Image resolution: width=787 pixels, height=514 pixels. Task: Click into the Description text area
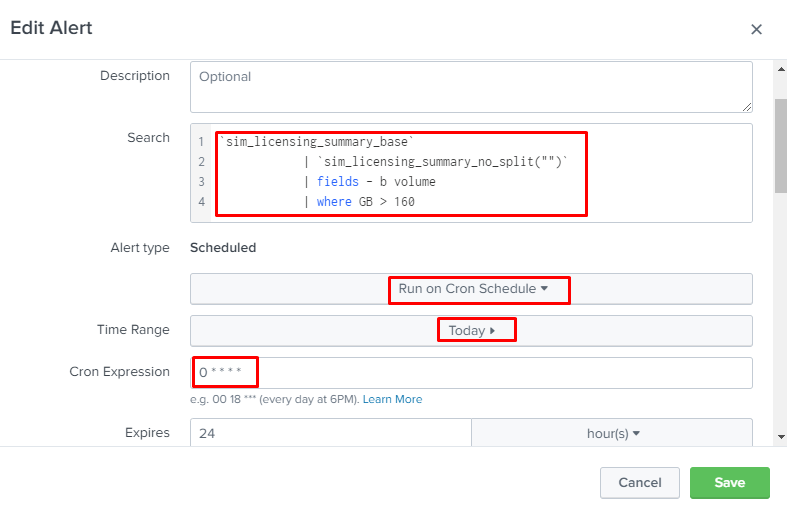tap(471, 87)
